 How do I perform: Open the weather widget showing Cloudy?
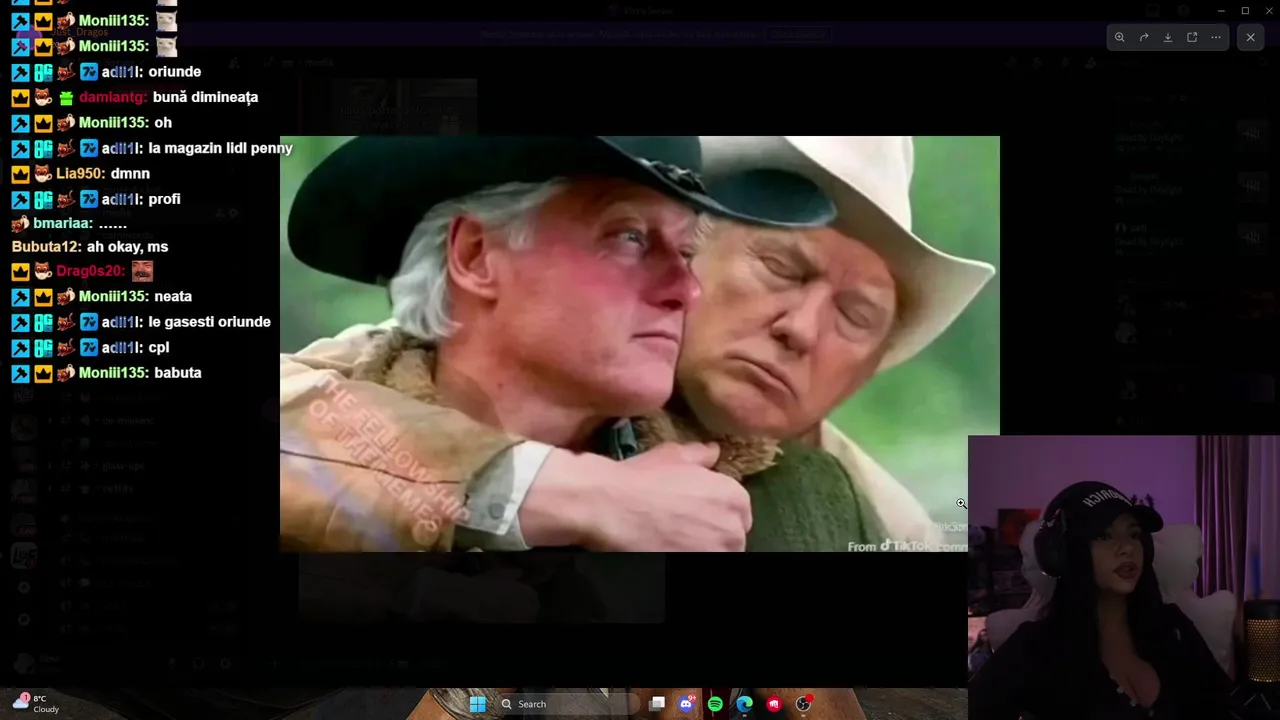[x=38, y=704]
